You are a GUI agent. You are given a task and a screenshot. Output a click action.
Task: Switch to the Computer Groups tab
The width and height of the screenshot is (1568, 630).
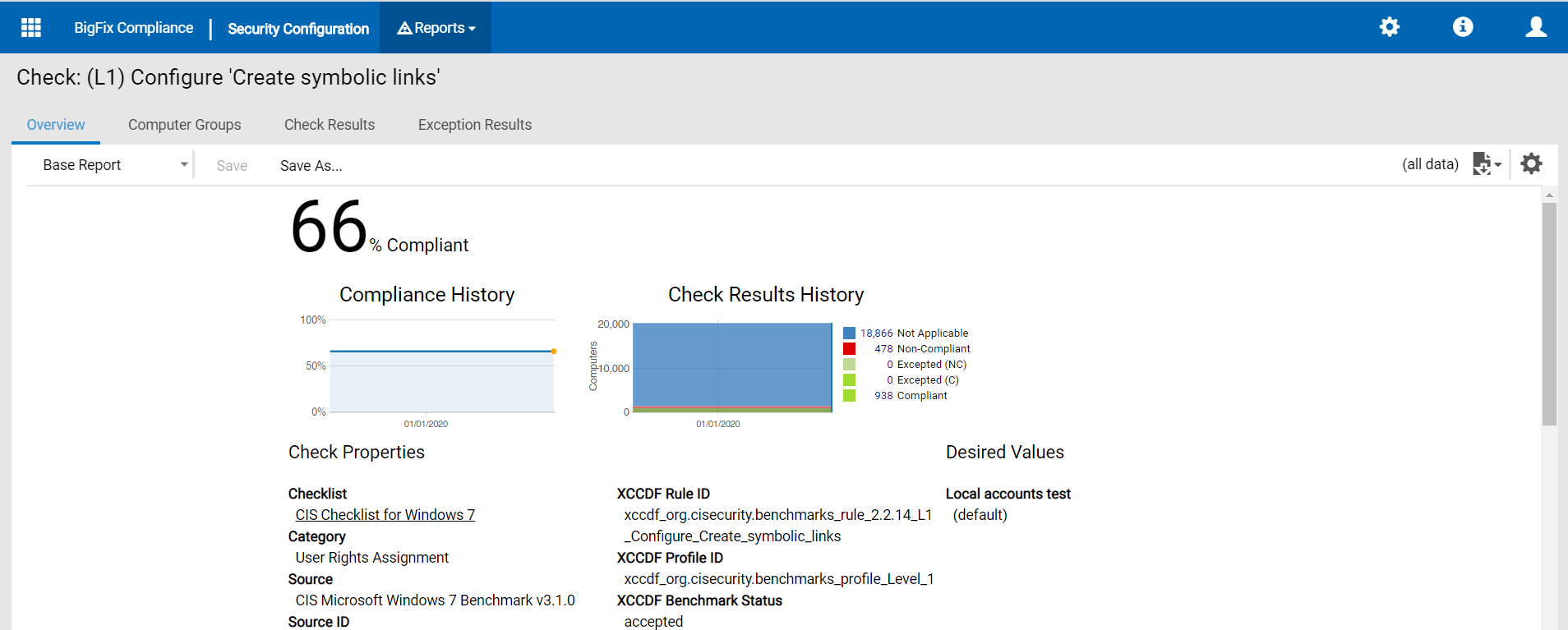point(184,125)
